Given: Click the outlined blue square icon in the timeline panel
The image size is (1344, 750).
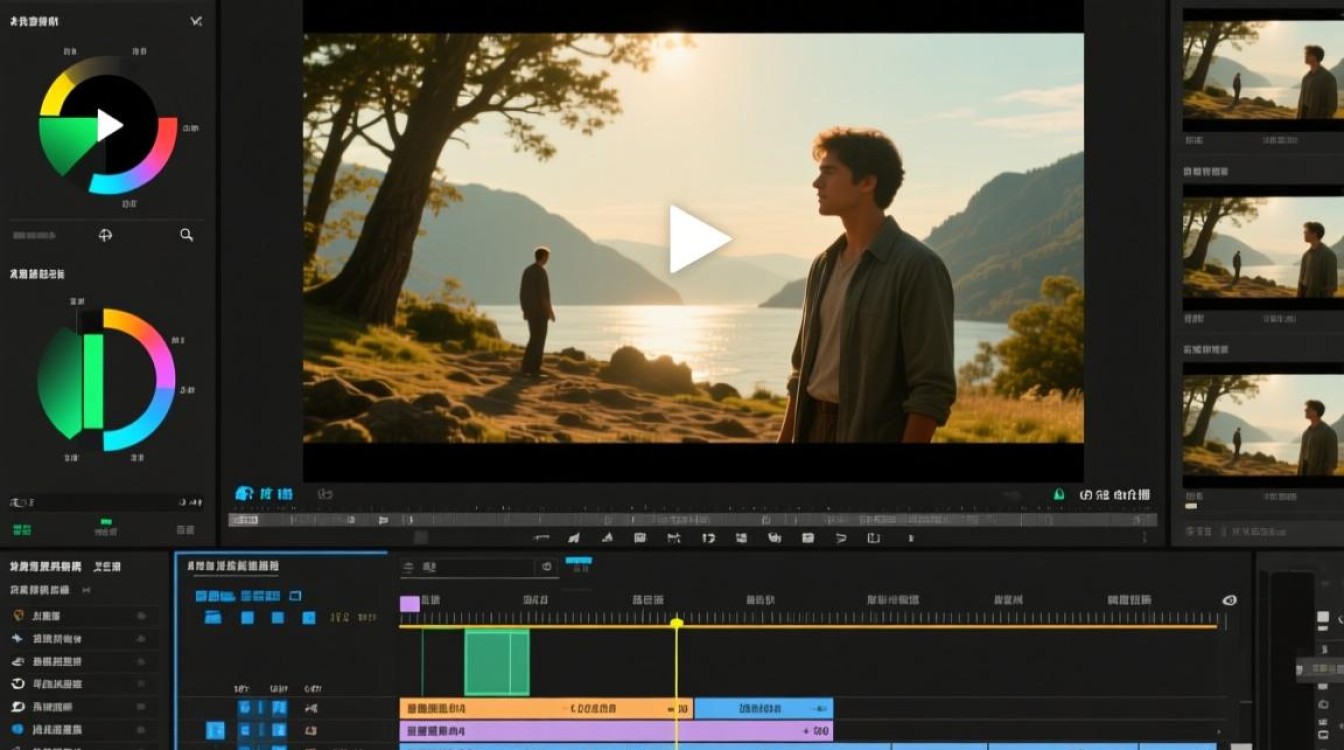Looking at the screenshot, I should click(x=295, y=596).
